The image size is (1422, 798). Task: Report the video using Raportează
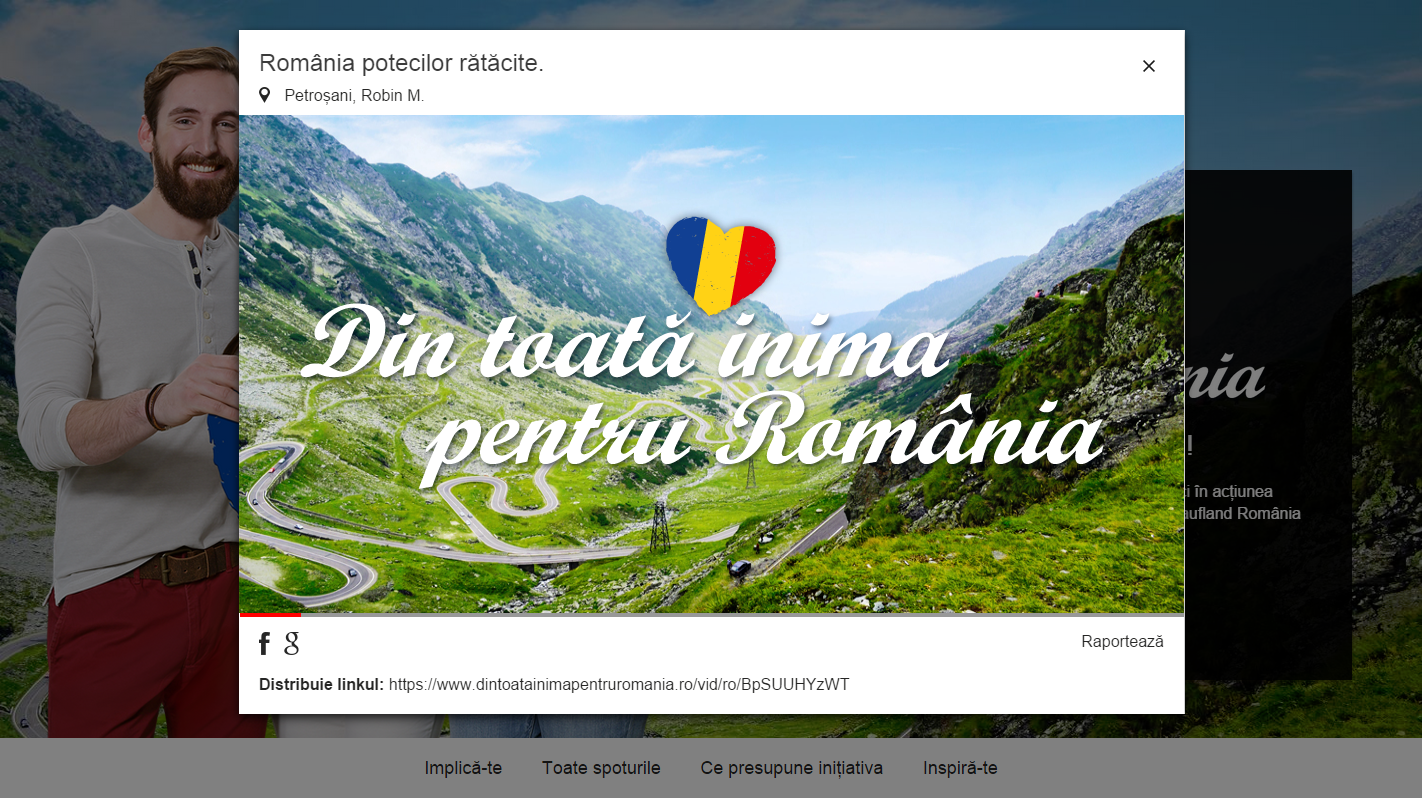[x=1122, y=642]
